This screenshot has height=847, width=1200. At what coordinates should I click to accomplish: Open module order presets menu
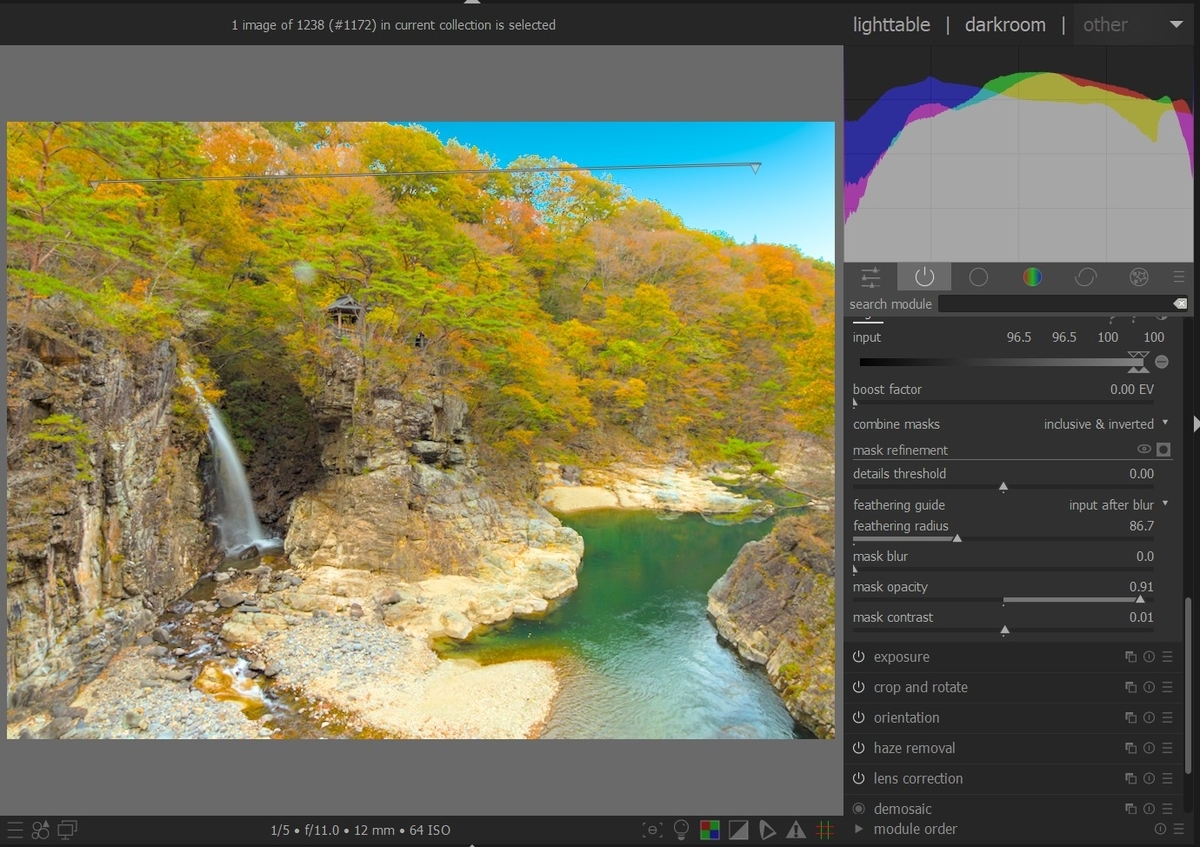pos(1178,829)
